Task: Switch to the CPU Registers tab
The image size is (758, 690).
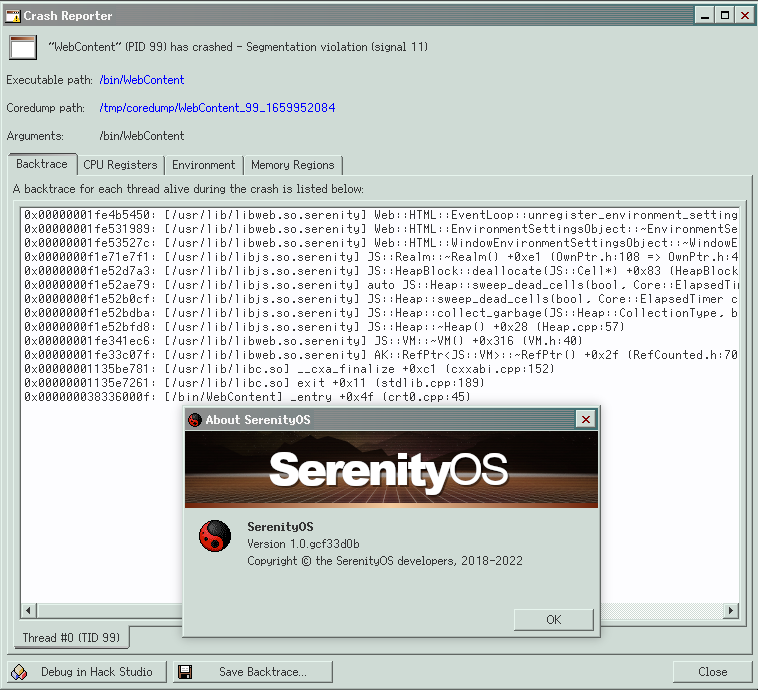Action: (x=120, y=165)
